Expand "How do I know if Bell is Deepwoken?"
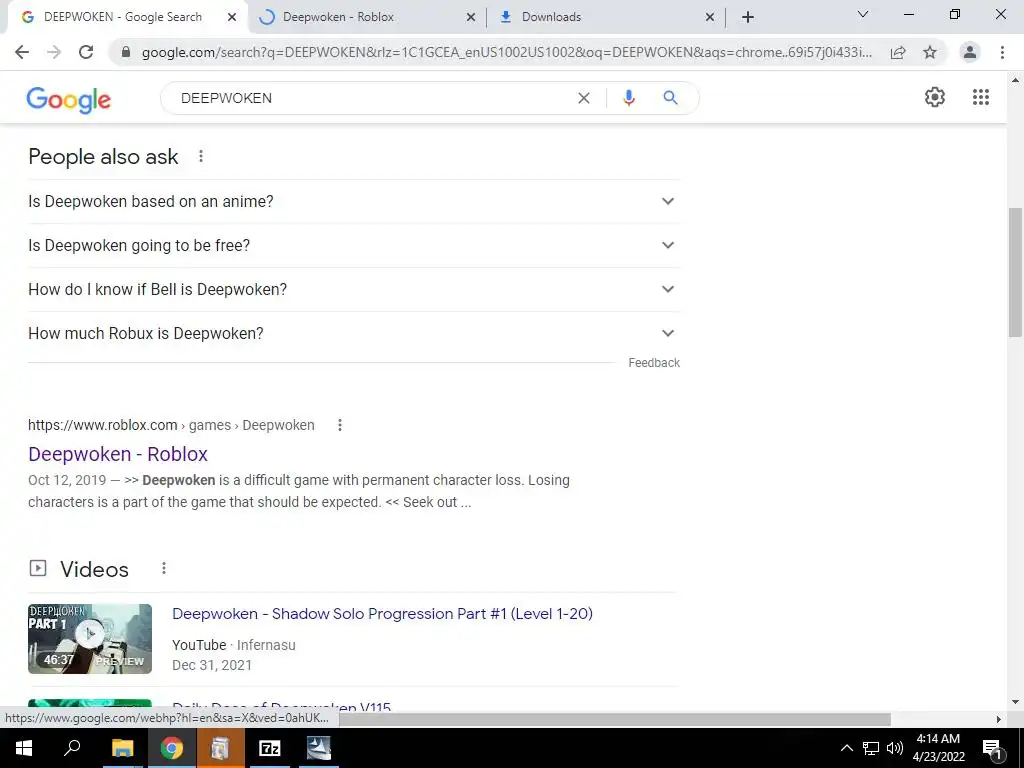 tap(354, 289)
